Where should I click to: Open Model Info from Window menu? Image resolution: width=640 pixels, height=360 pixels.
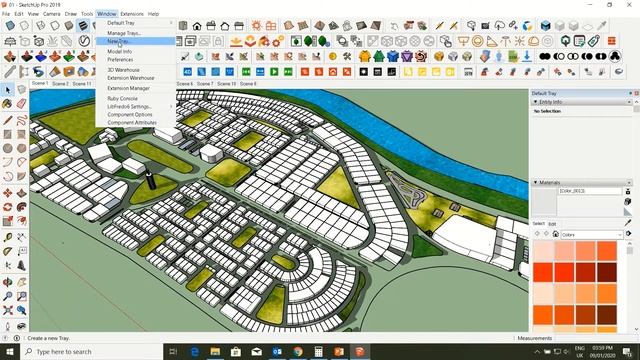click(136, 51)
